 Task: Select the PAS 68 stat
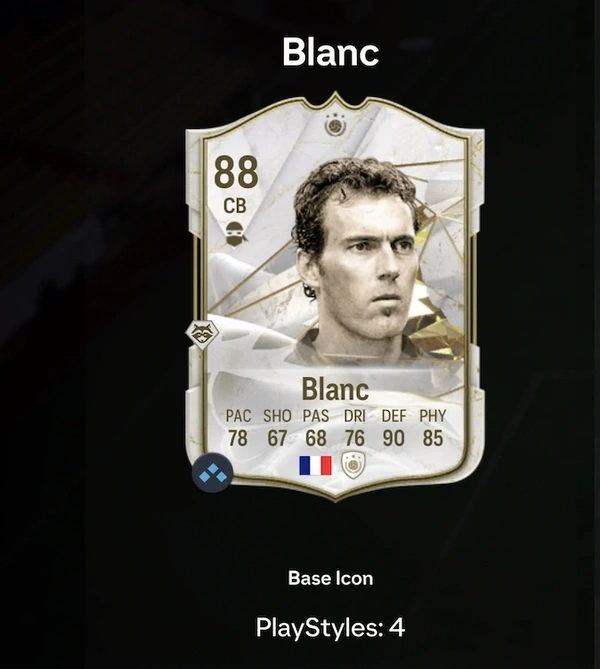pyautogui.click(x=316, y=428)
